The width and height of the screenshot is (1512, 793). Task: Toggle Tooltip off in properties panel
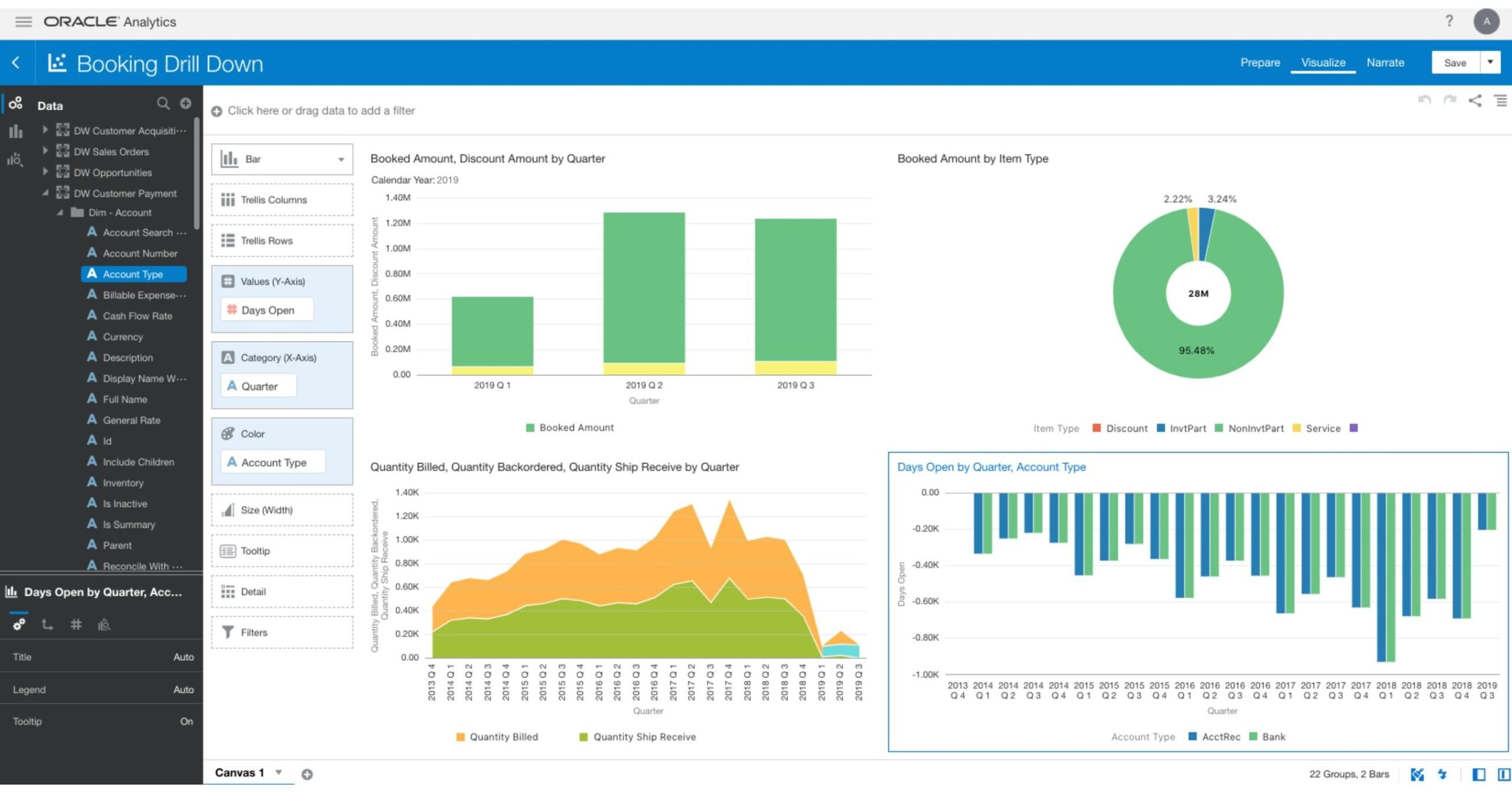click(187, 721)
